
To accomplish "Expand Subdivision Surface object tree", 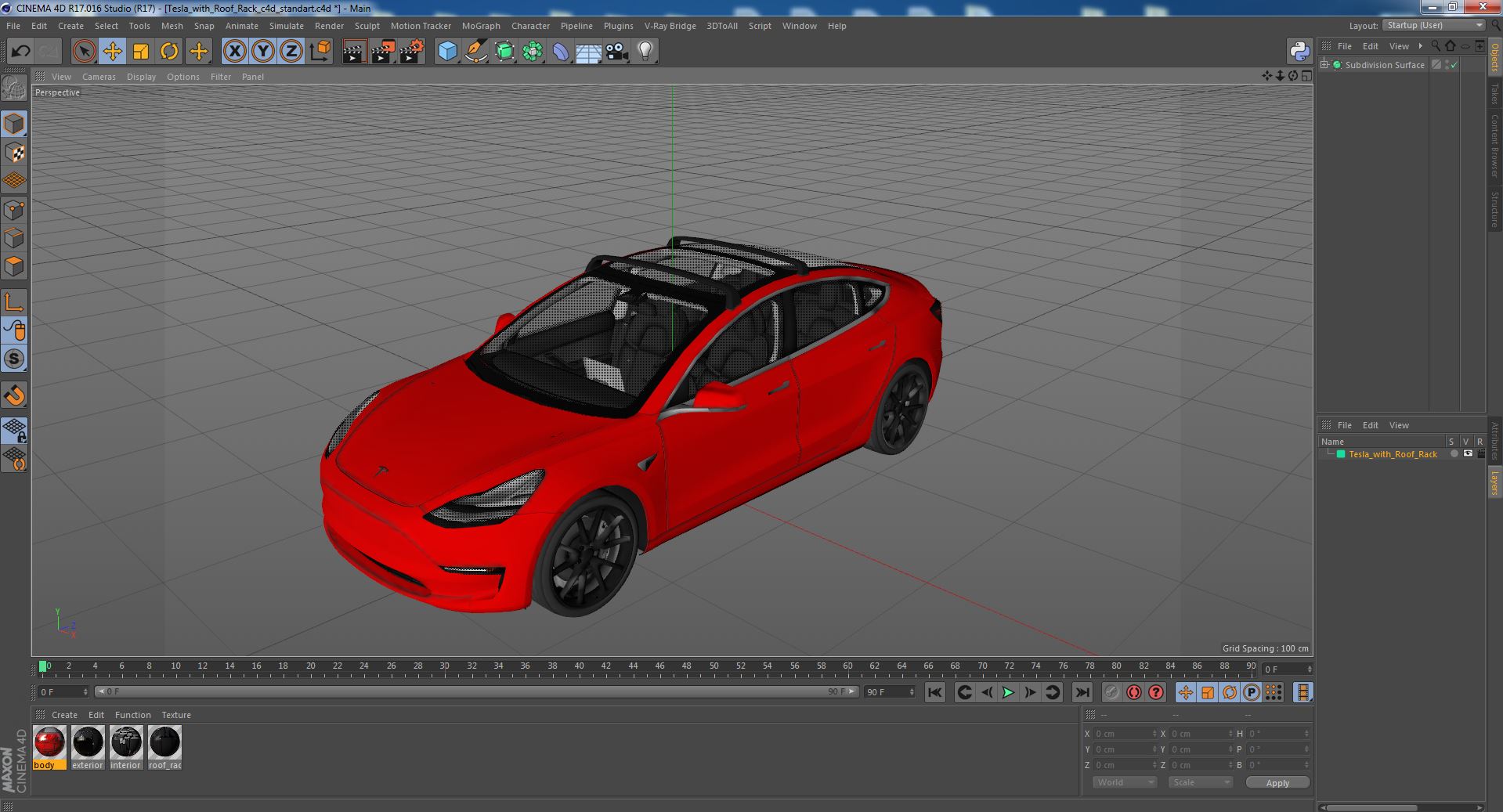I will [1324, 65].
